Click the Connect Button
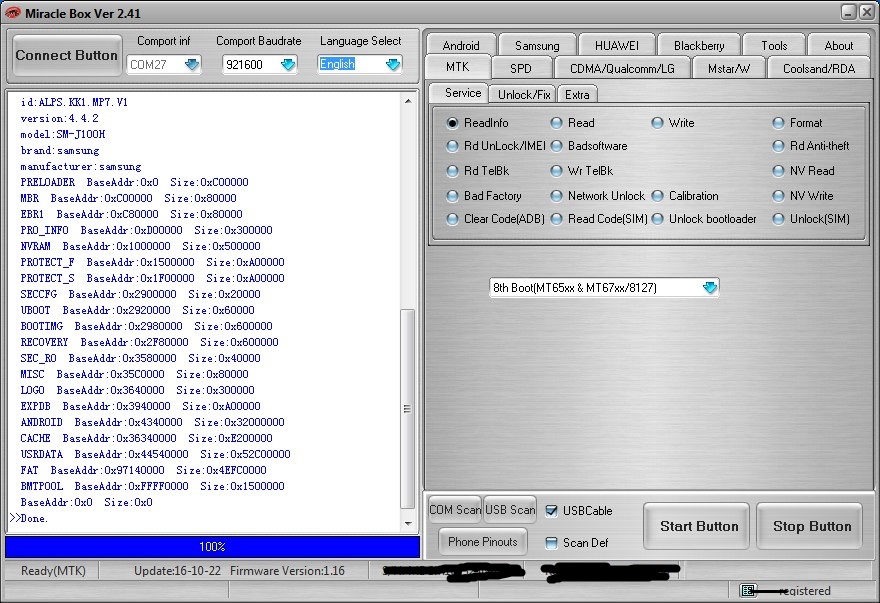Screen dimensions: 880x603 [x=67, y=55]
